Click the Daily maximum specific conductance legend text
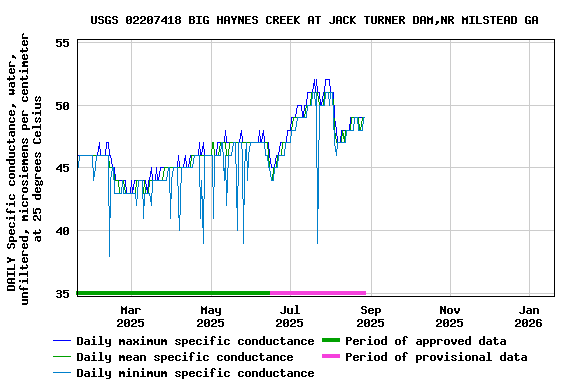Image resolution: width=576 pixels, height=384 pixels. (195, 341)
